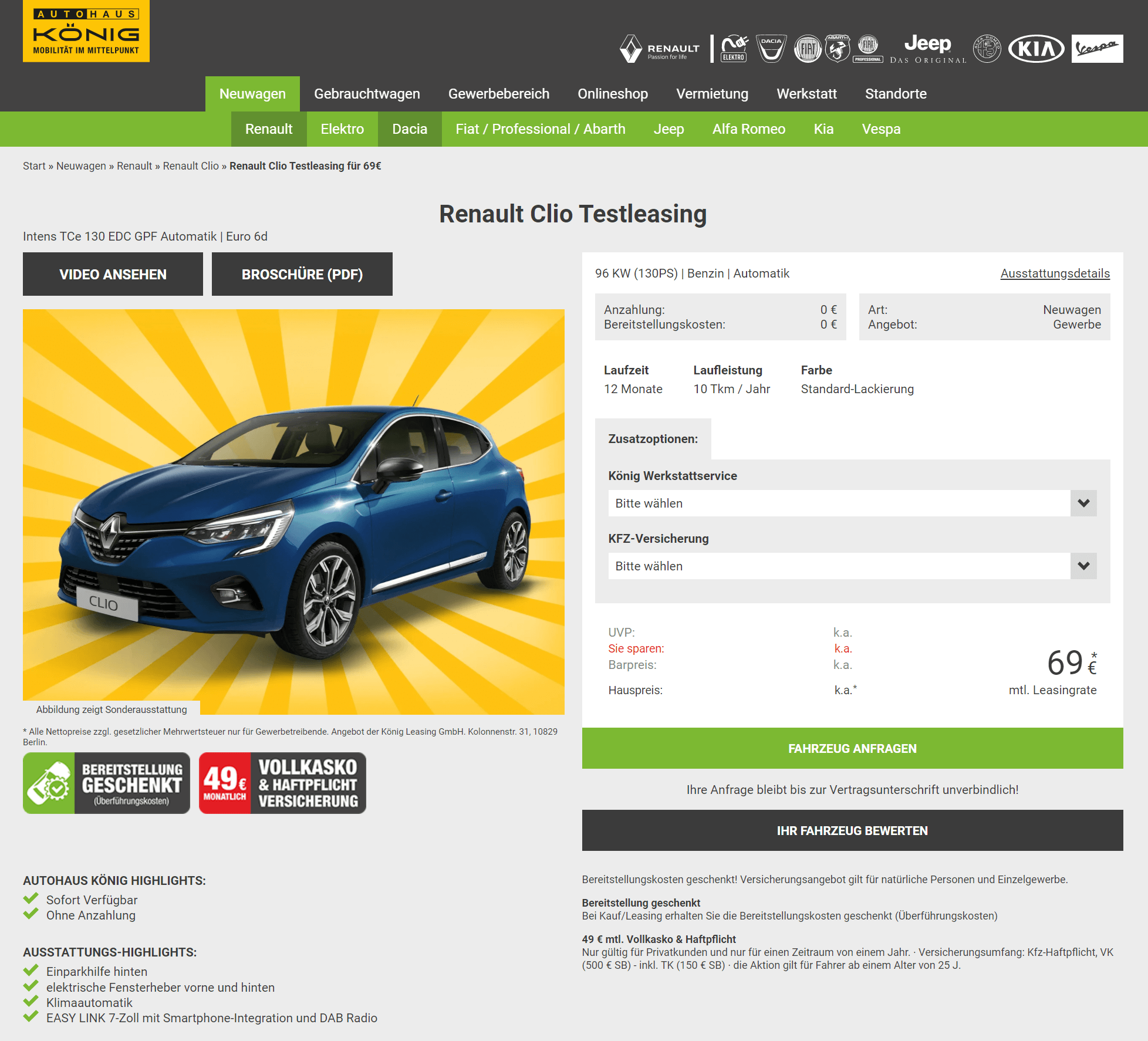
Task: Open Gewerbebereich menu item
Action: (499, 94)
